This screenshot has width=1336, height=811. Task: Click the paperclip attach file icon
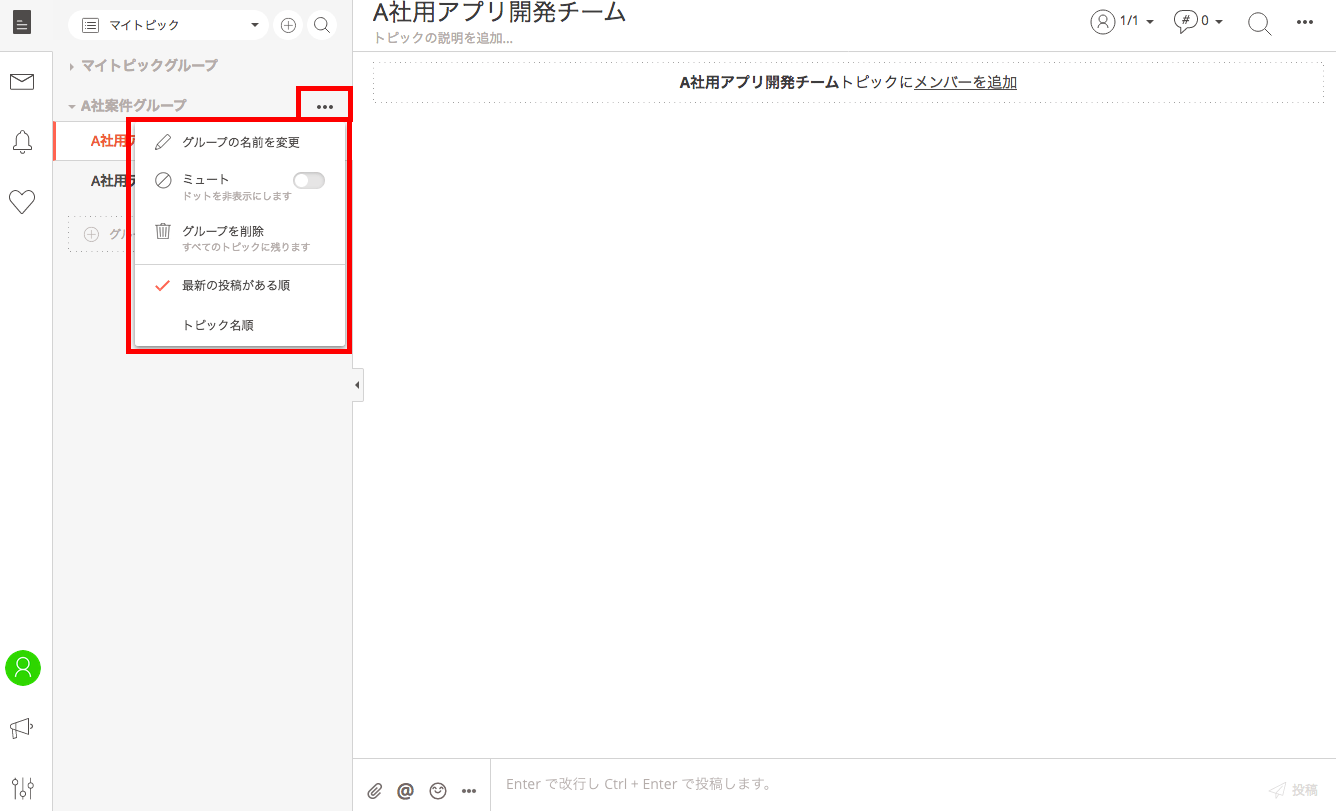click(x=375, y=791)
